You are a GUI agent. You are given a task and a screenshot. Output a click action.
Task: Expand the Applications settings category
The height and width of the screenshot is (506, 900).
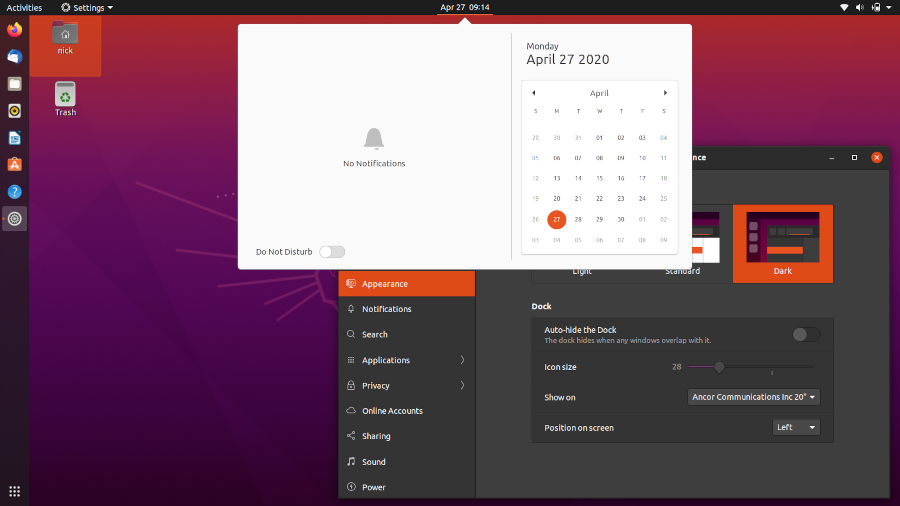tap(406, 360)
